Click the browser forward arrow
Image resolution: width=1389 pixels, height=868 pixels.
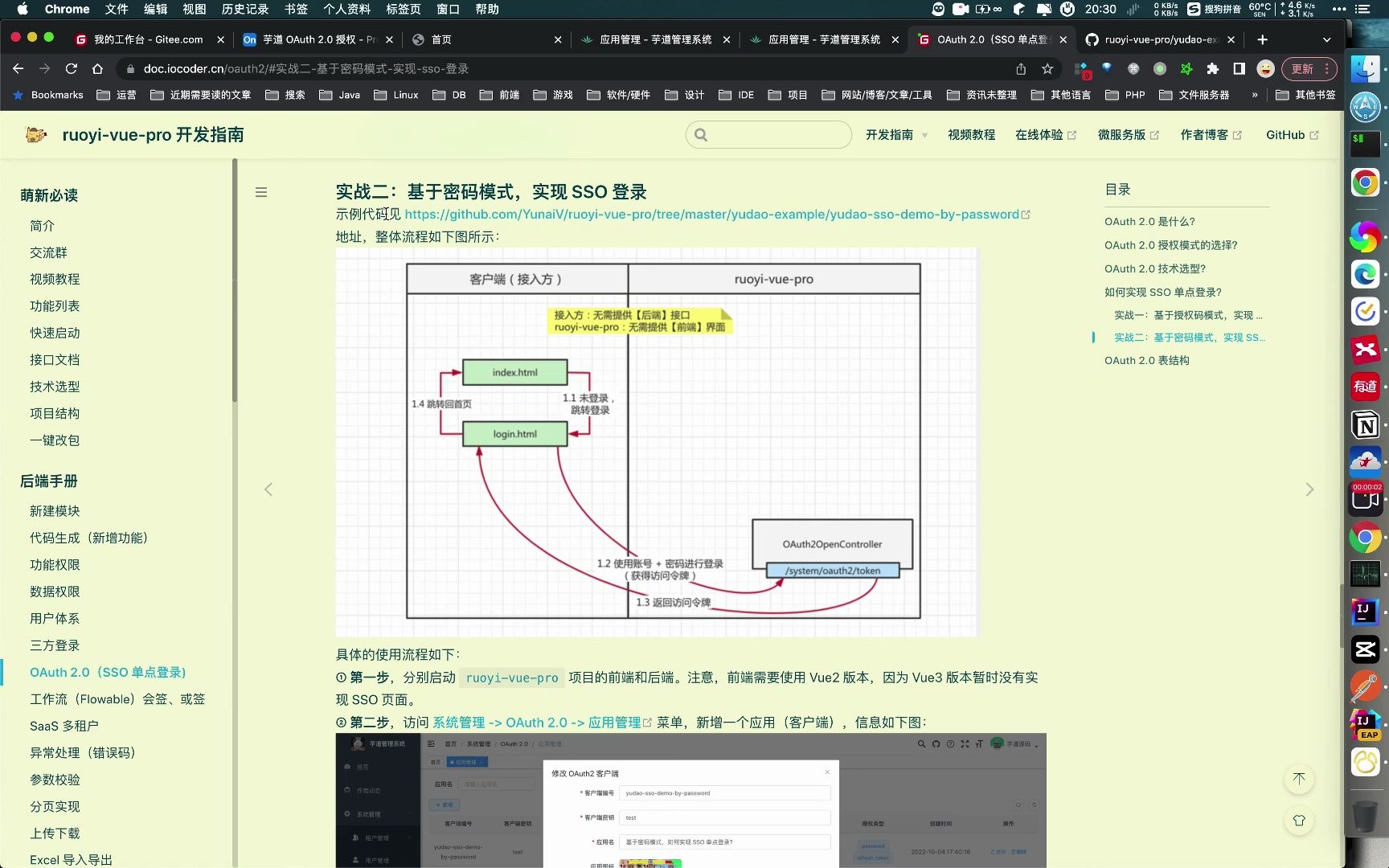tap(45, 69)
